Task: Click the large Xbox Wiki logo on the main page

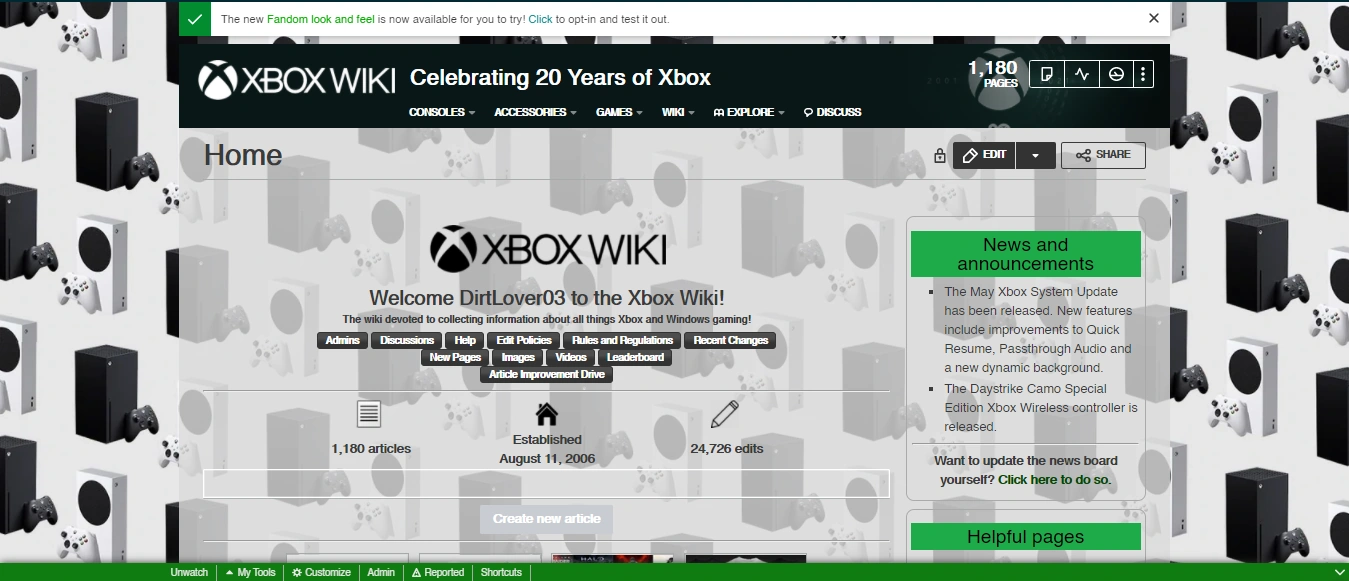Action: [548, 248]
